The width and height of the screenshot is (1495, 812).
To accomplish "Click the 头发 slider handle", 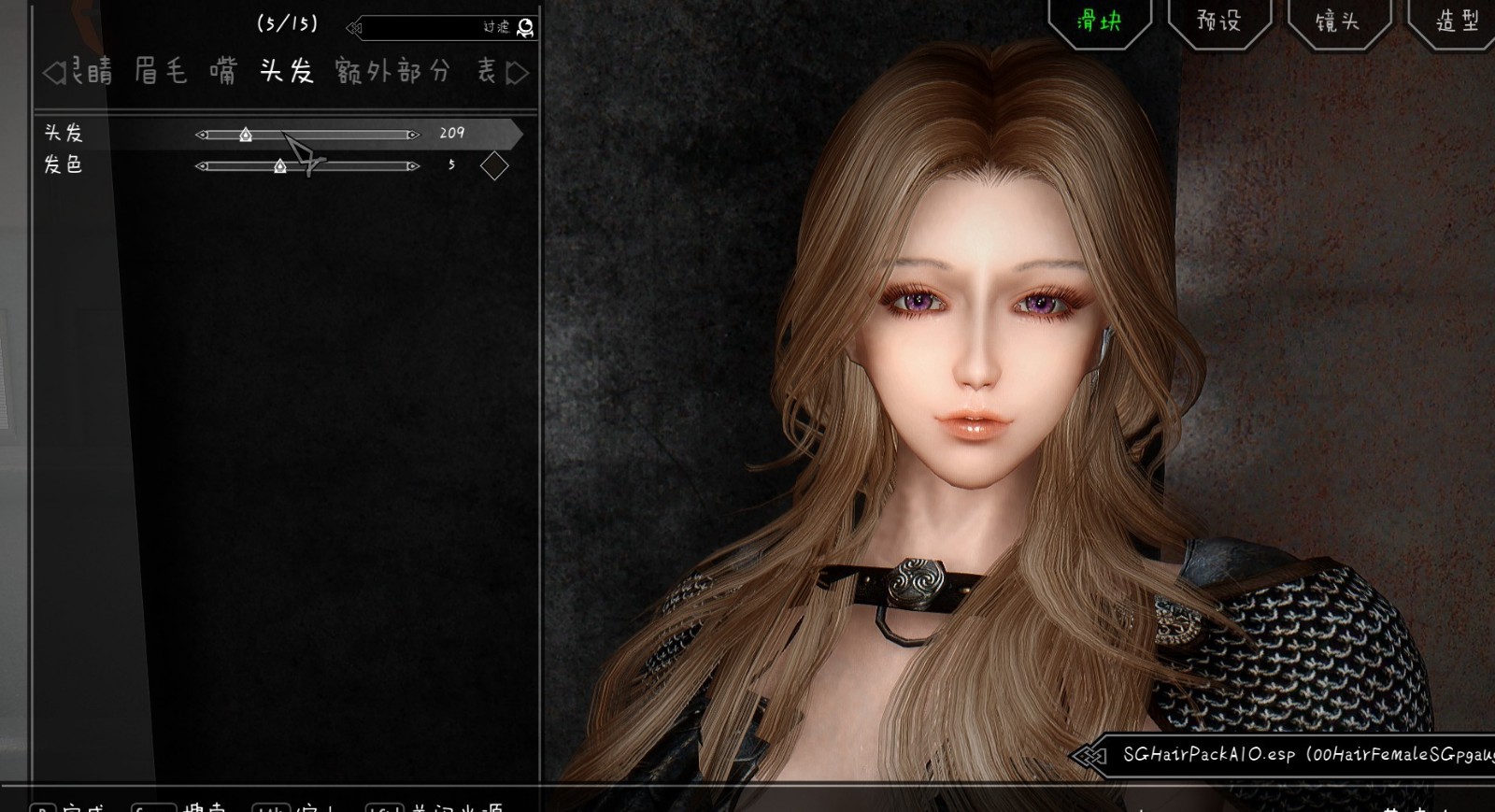I will 245,135.
